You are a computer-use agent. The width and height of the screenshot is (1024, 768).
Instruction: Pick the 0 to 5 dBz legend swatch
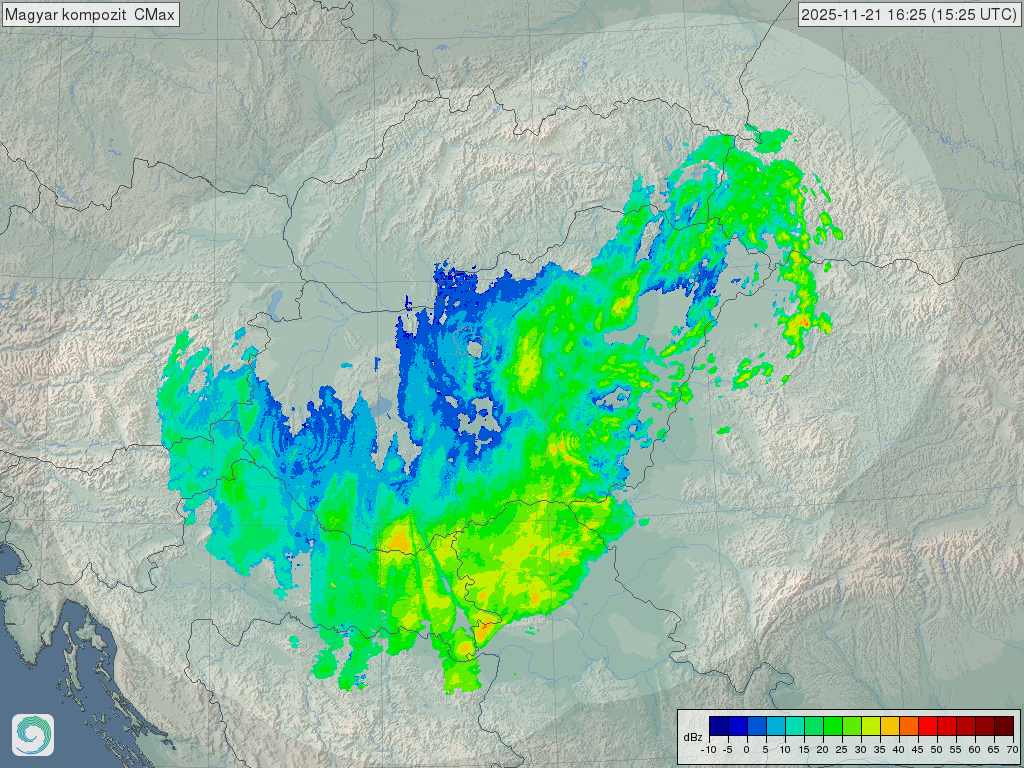[x=756, y=726]
